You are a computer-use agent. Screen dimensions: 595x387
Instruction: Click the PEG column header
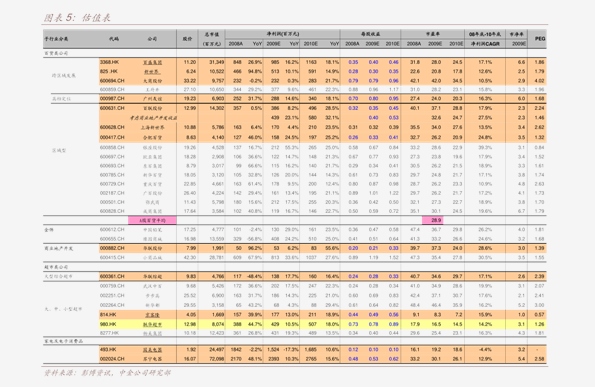point(540,39)
